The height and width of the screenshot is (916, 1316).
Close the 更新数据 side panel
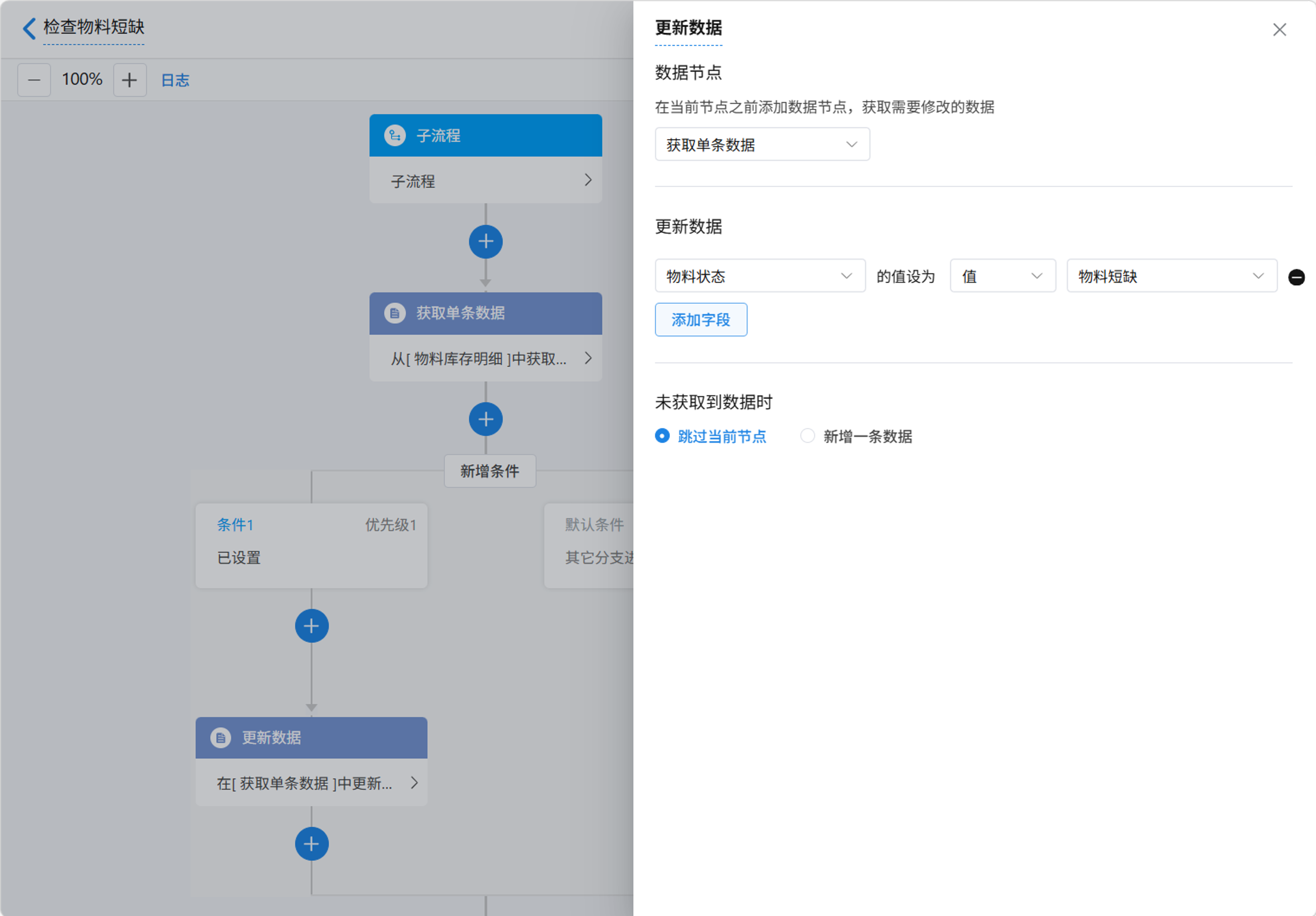(x=1279, y=30)
